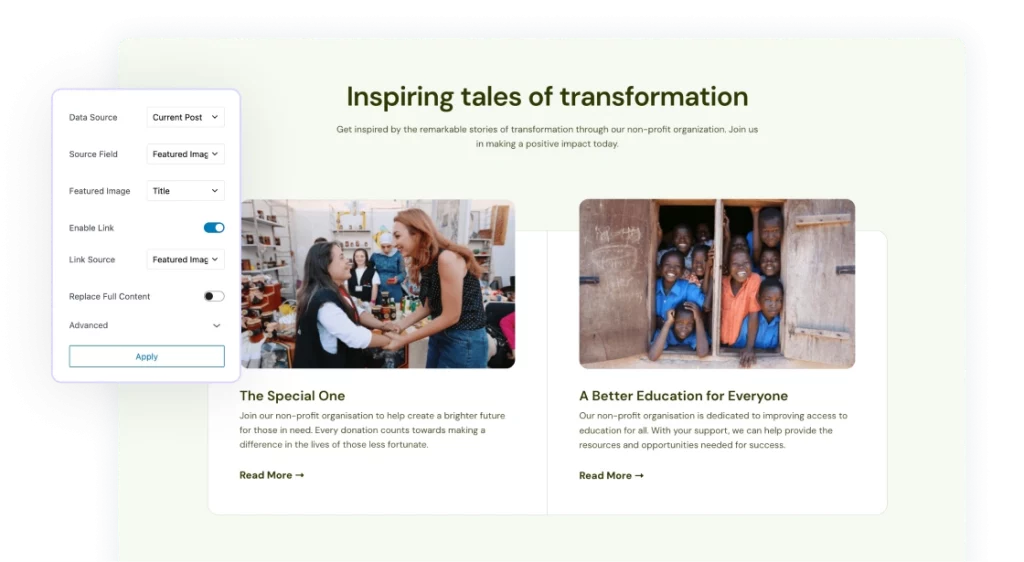Click the paragraph starting "Our non-profit organisation is dedicated"
The image size is (1024, 562).
(713, 430)
